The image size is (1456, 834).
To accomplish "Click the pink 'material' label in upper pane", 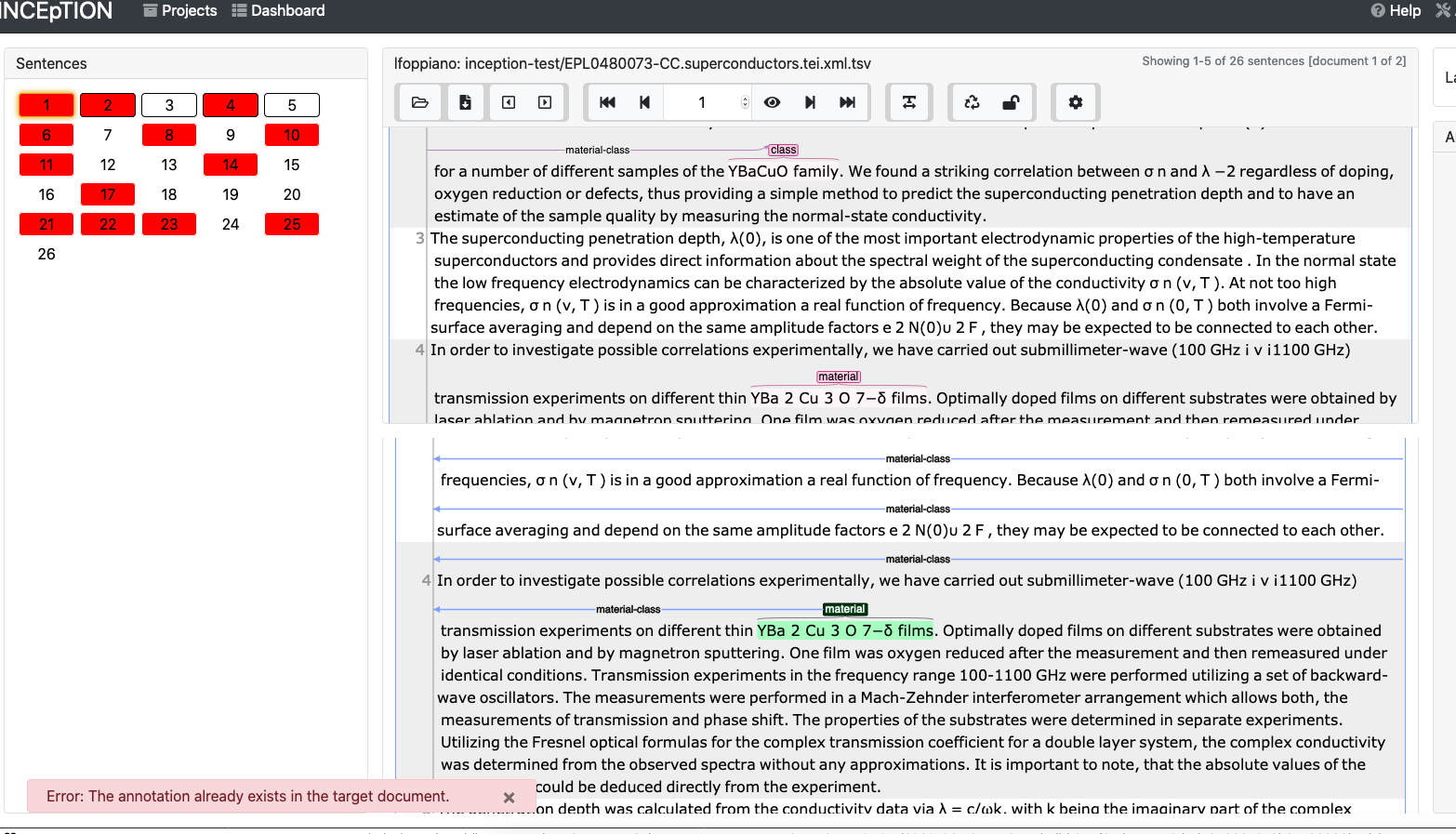I will coord(839,377).
